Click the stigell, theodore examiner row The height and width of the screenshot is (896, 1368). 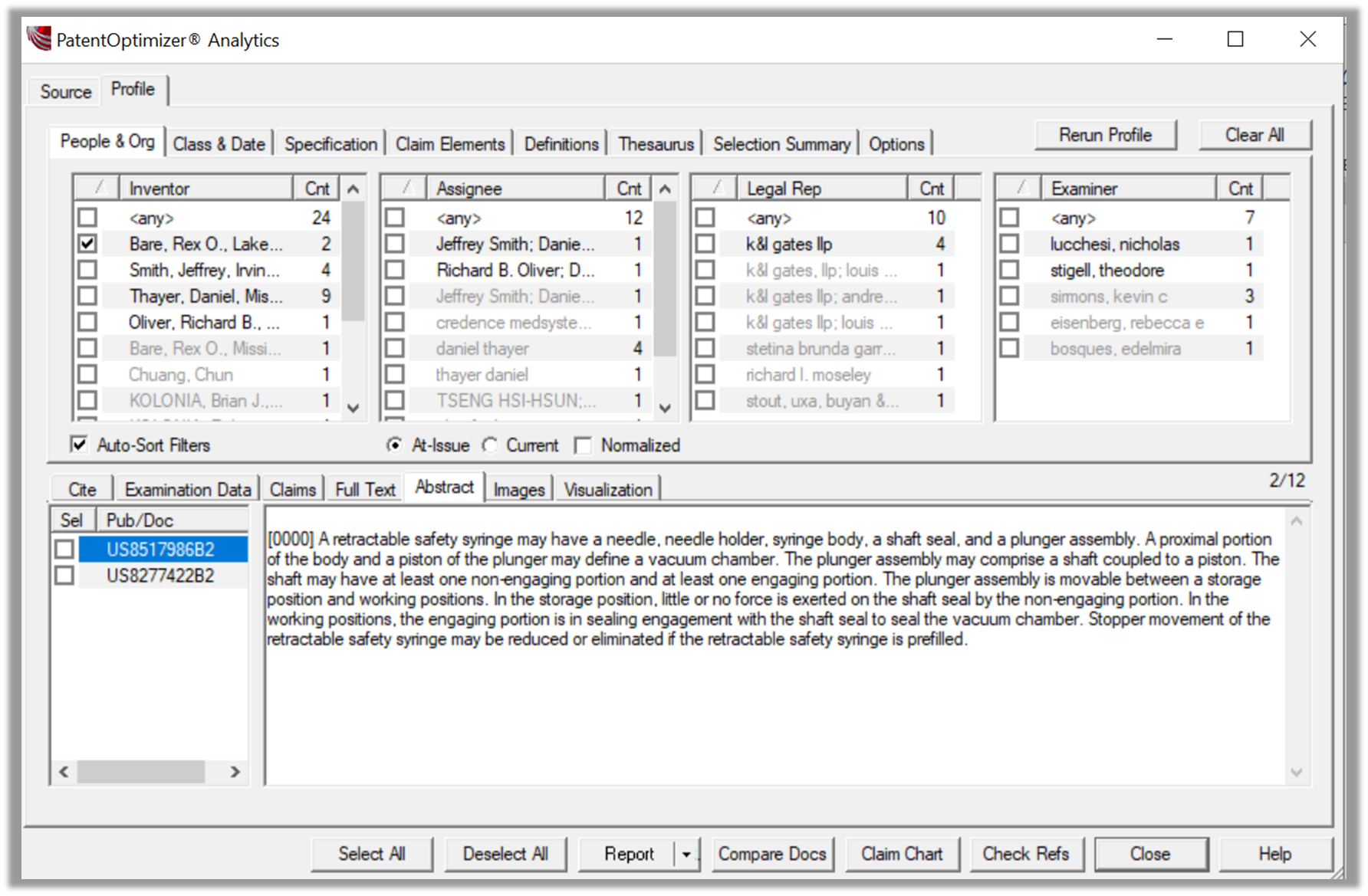point(1130,270)
